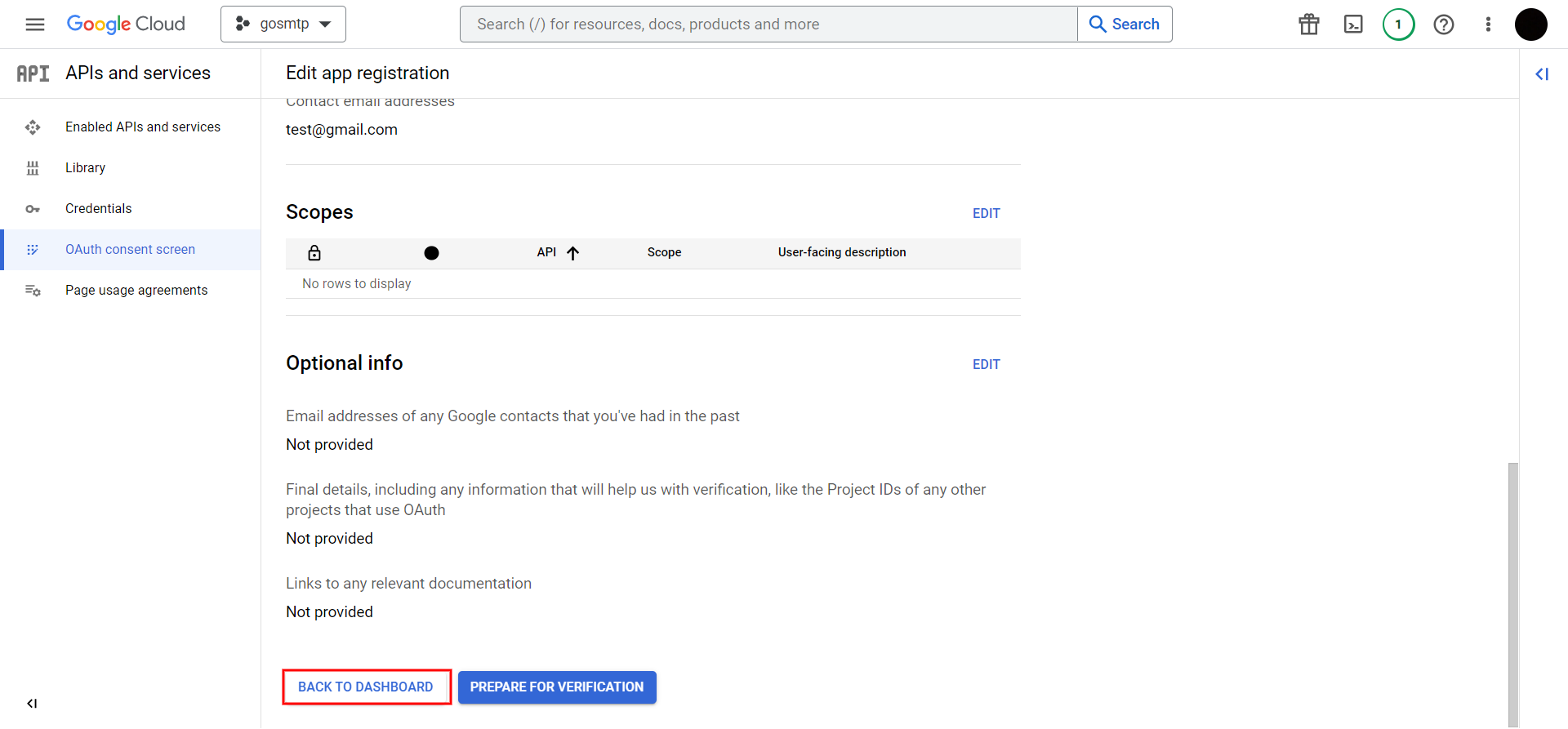
Task: Sort by the API column header
Action: pyautogui.click(x=546, y=252)
